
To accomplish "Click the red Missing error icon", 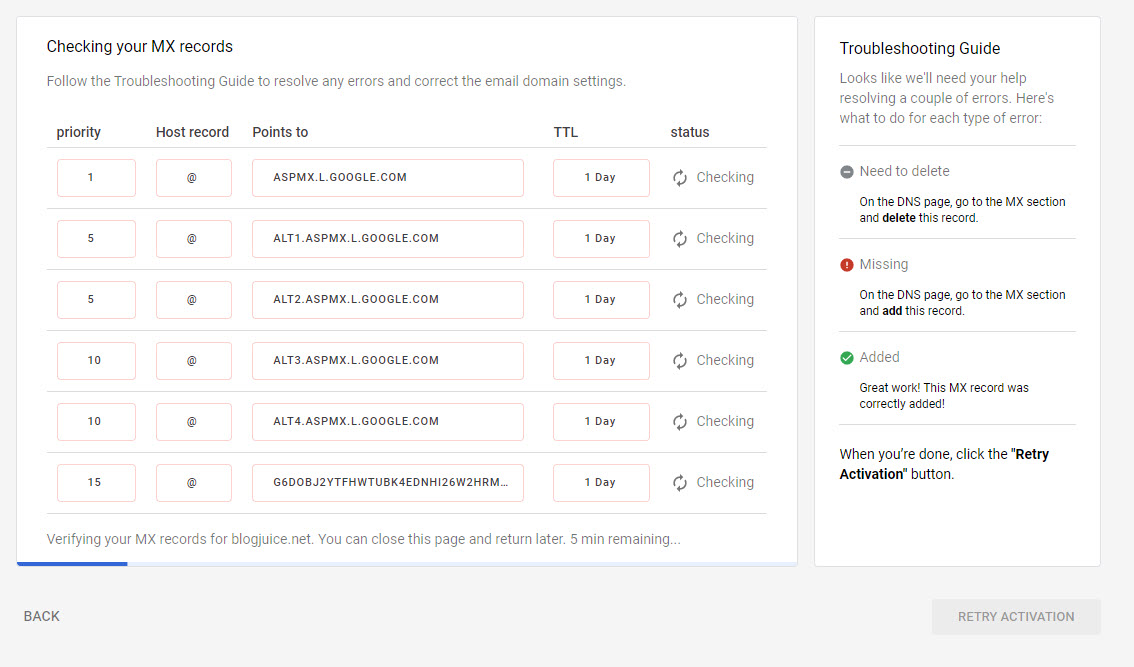I will click(847, 265).
